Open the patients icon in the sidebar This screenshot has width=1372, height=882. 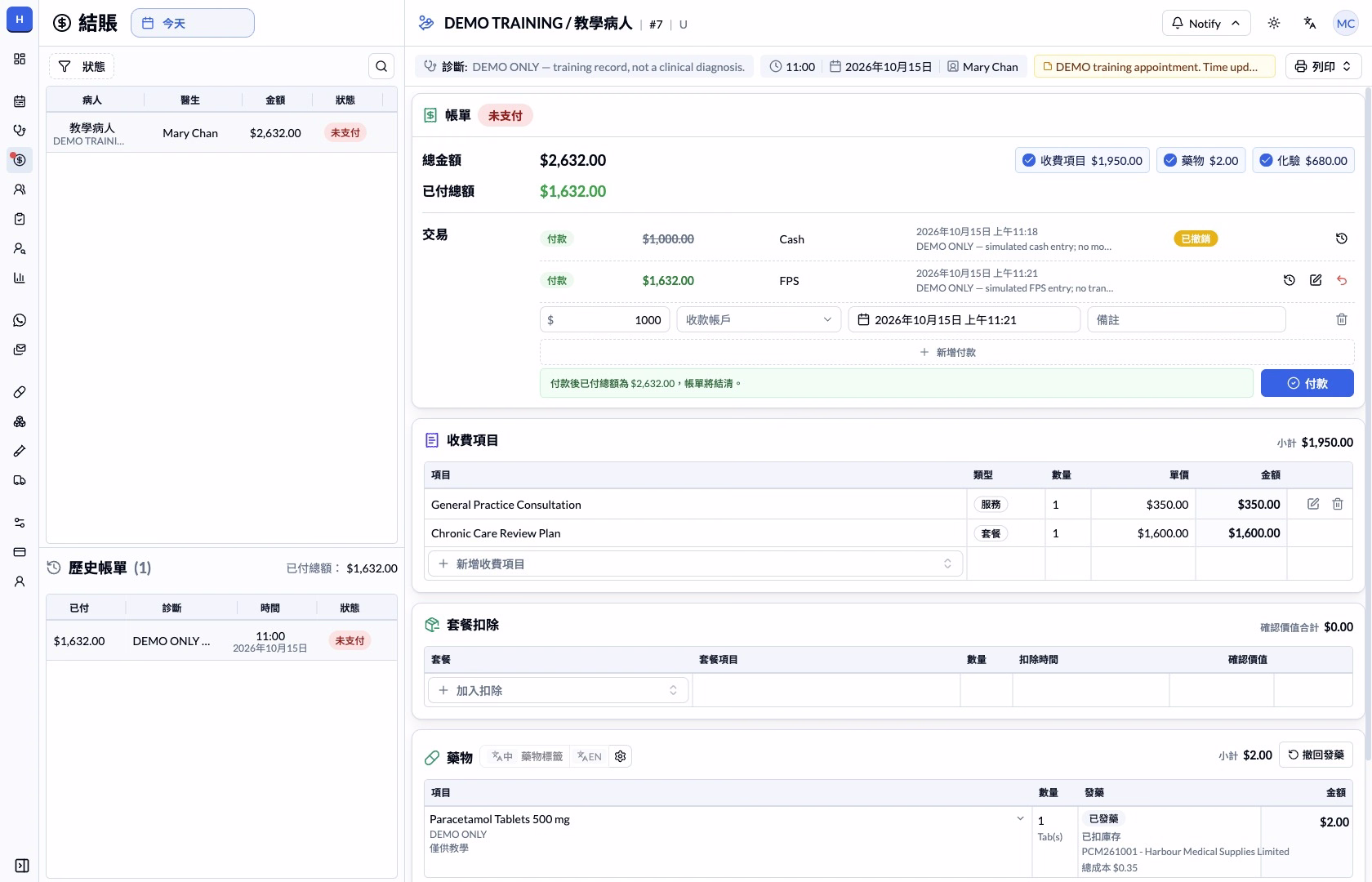20,189
